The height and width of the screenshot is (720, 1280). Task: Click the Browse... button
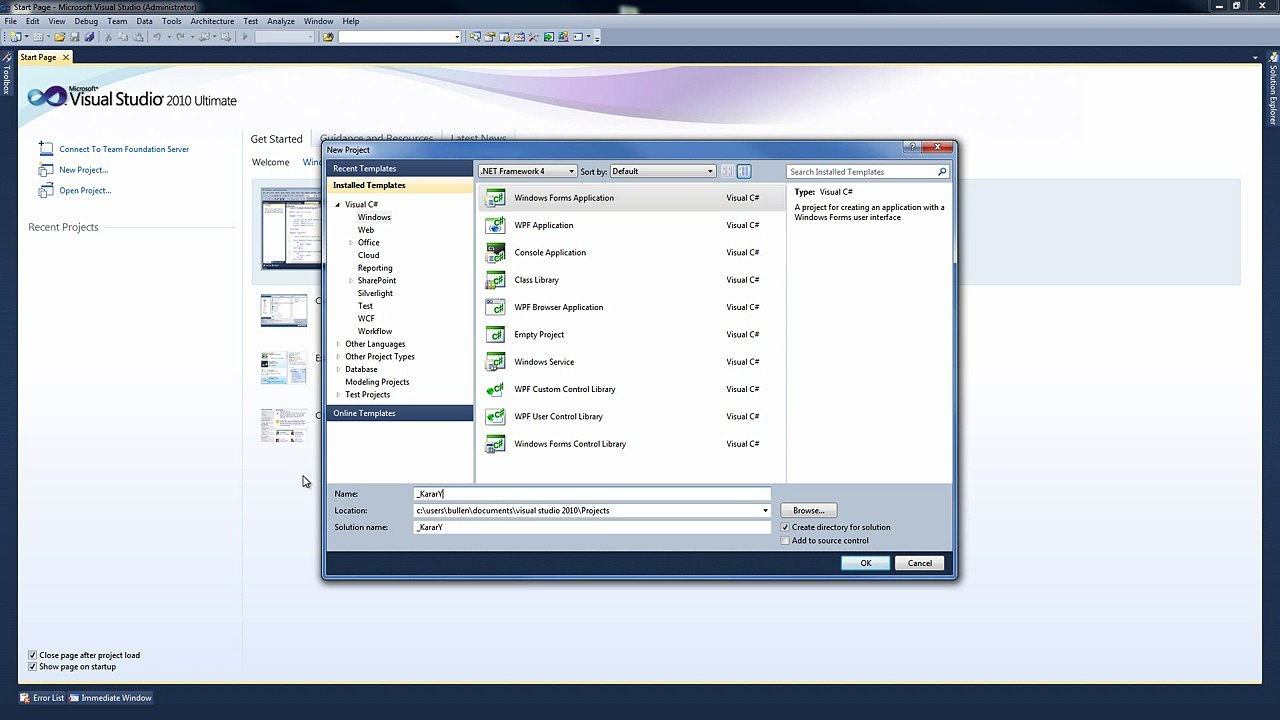click(809, 511)
